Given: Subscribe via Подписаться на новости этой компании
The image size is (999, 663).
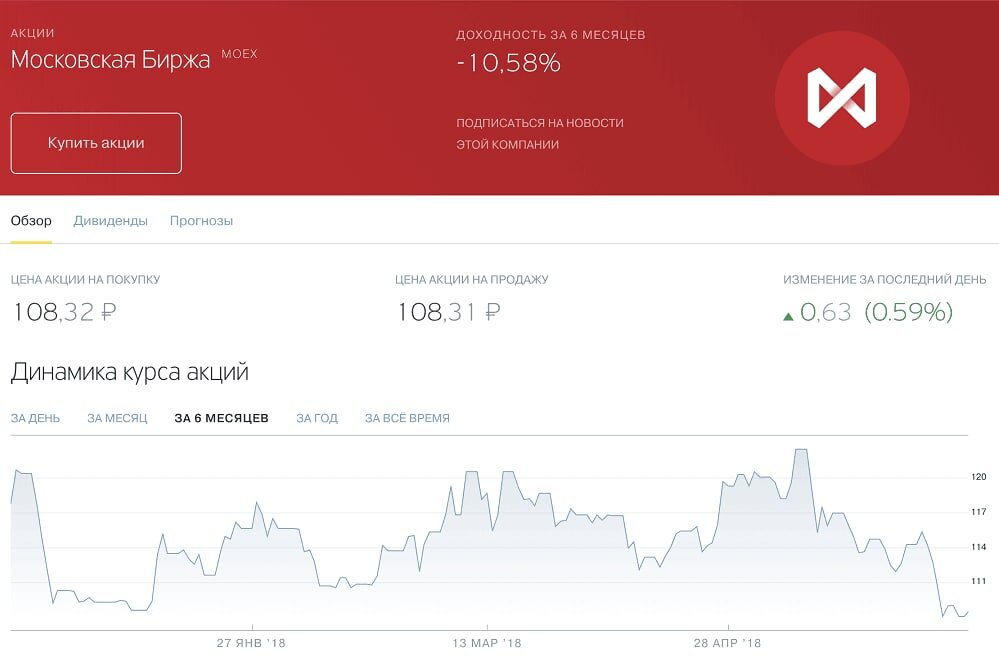Looking at the screenshot, I should coord(540,133).
